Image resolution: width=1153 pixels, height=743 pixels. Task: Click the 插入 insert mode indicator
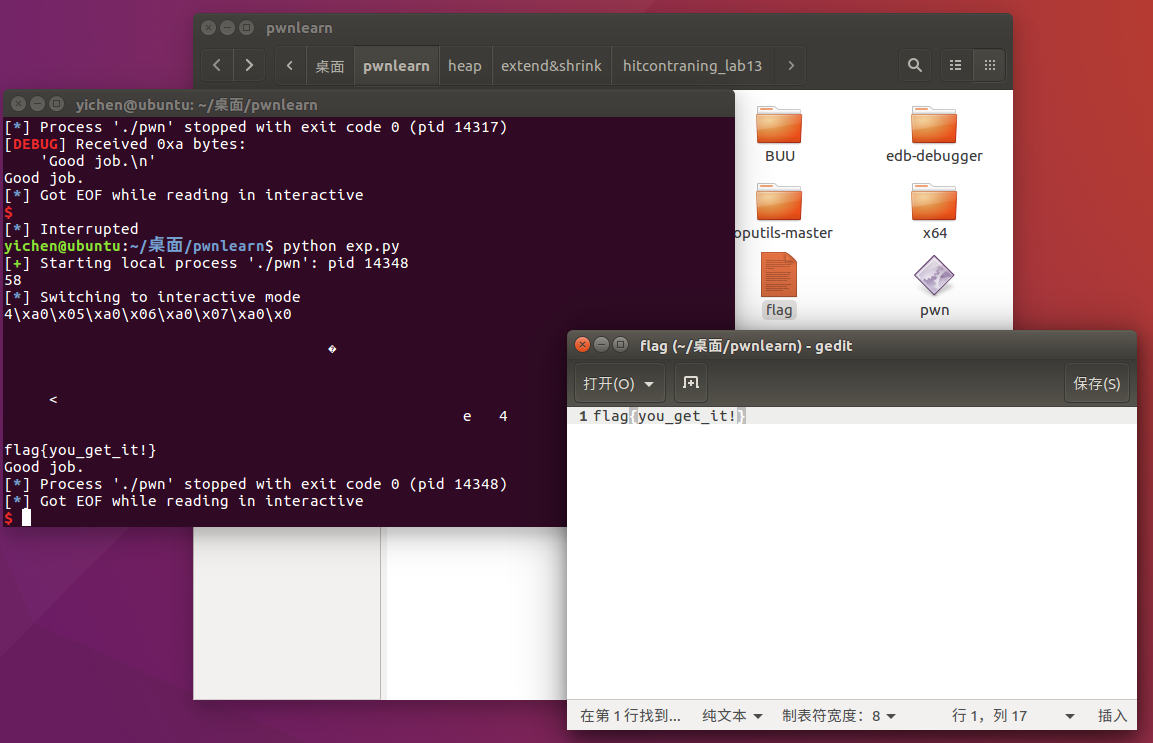(1112, 716)
